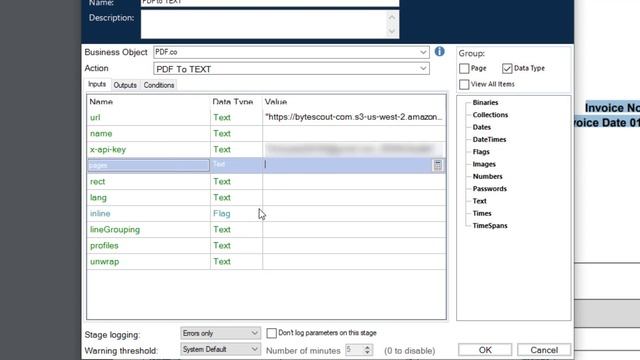Viewport: 640px width, 360px height.
Task: Select the Text tree node
Action: pyautogui.click(x=480, y=201)
